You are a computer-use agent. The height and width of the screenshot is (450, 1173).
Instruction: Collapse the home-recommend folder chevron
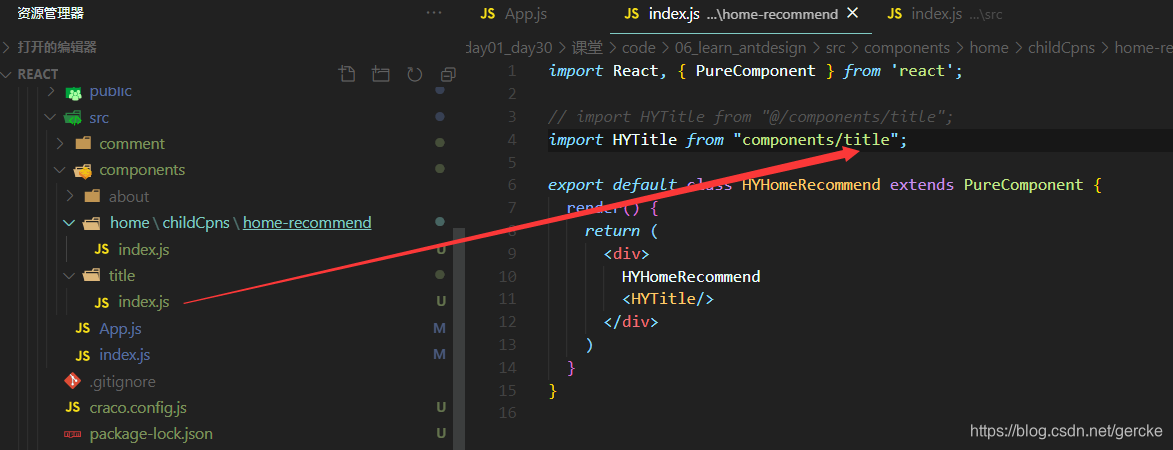click(70, 223)
